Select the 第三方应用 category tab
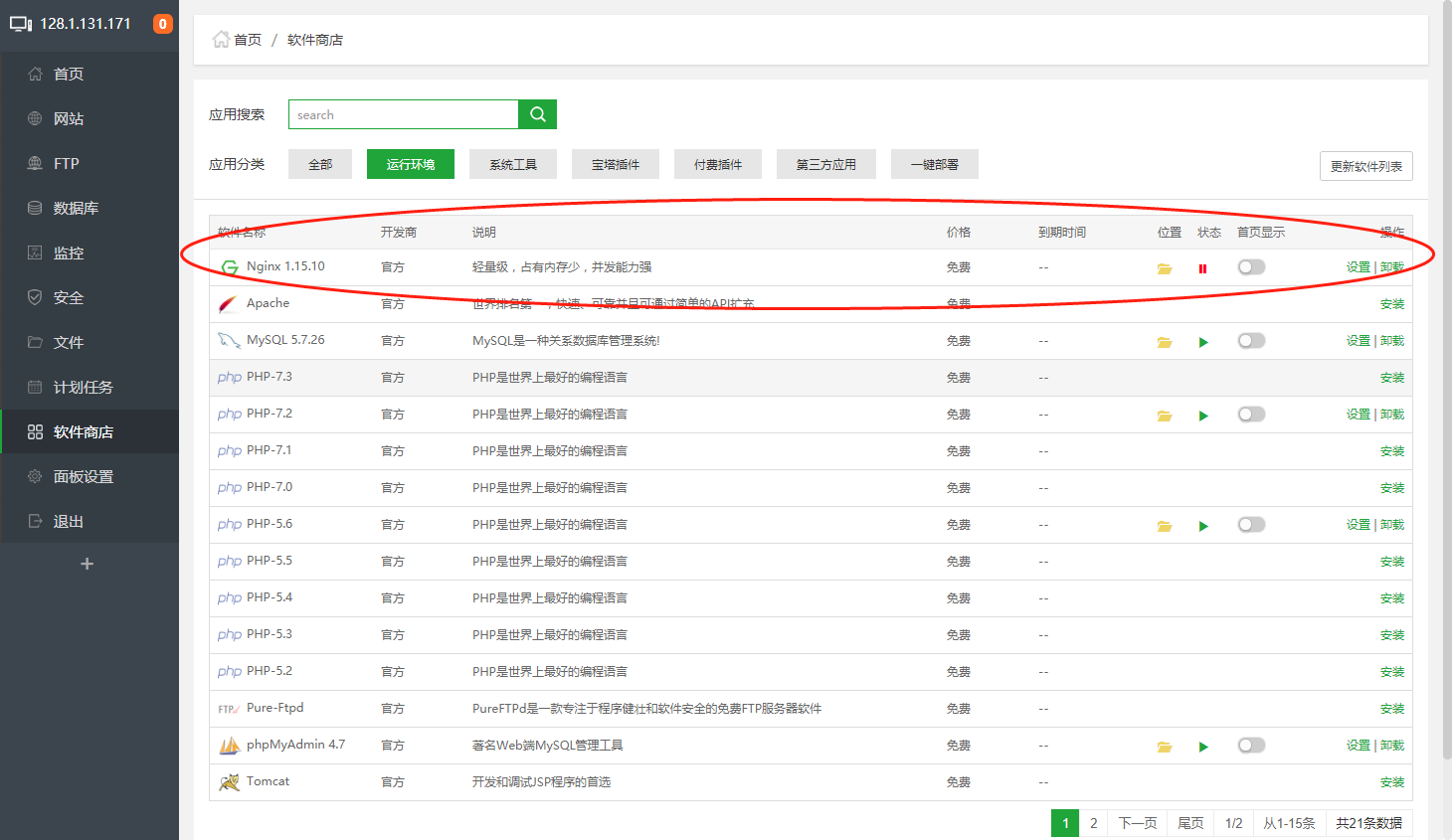 coord(826,164)
